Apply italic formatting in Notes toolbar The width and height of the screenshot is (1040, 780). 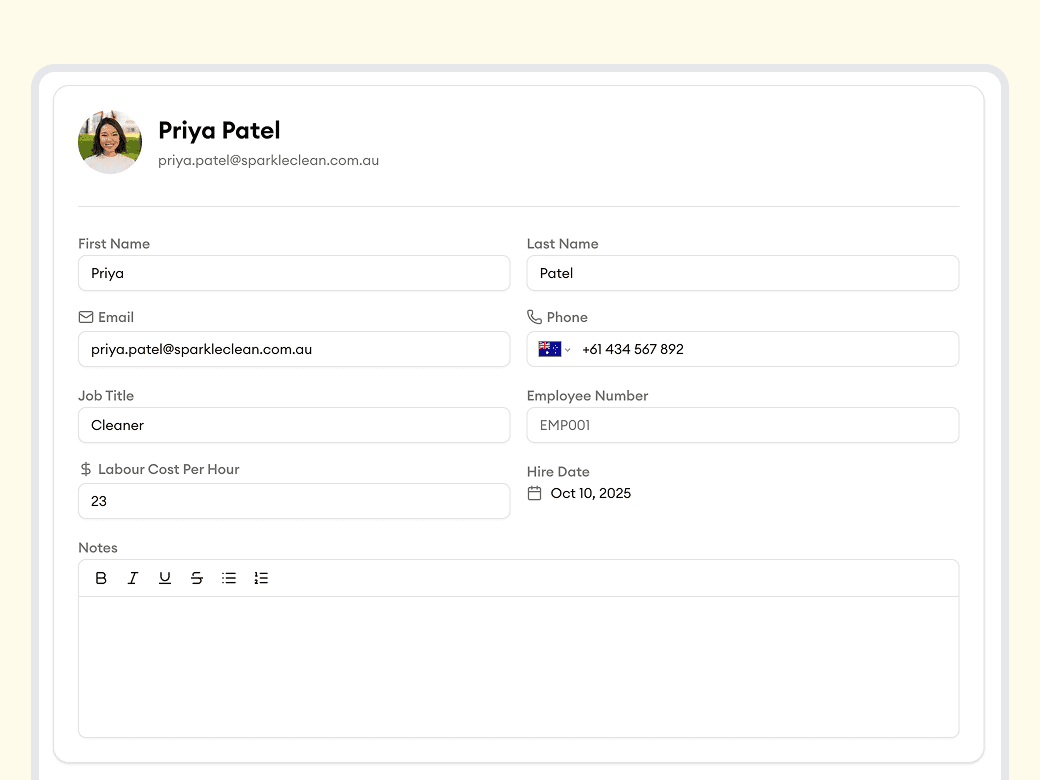(x=133, y=578)
